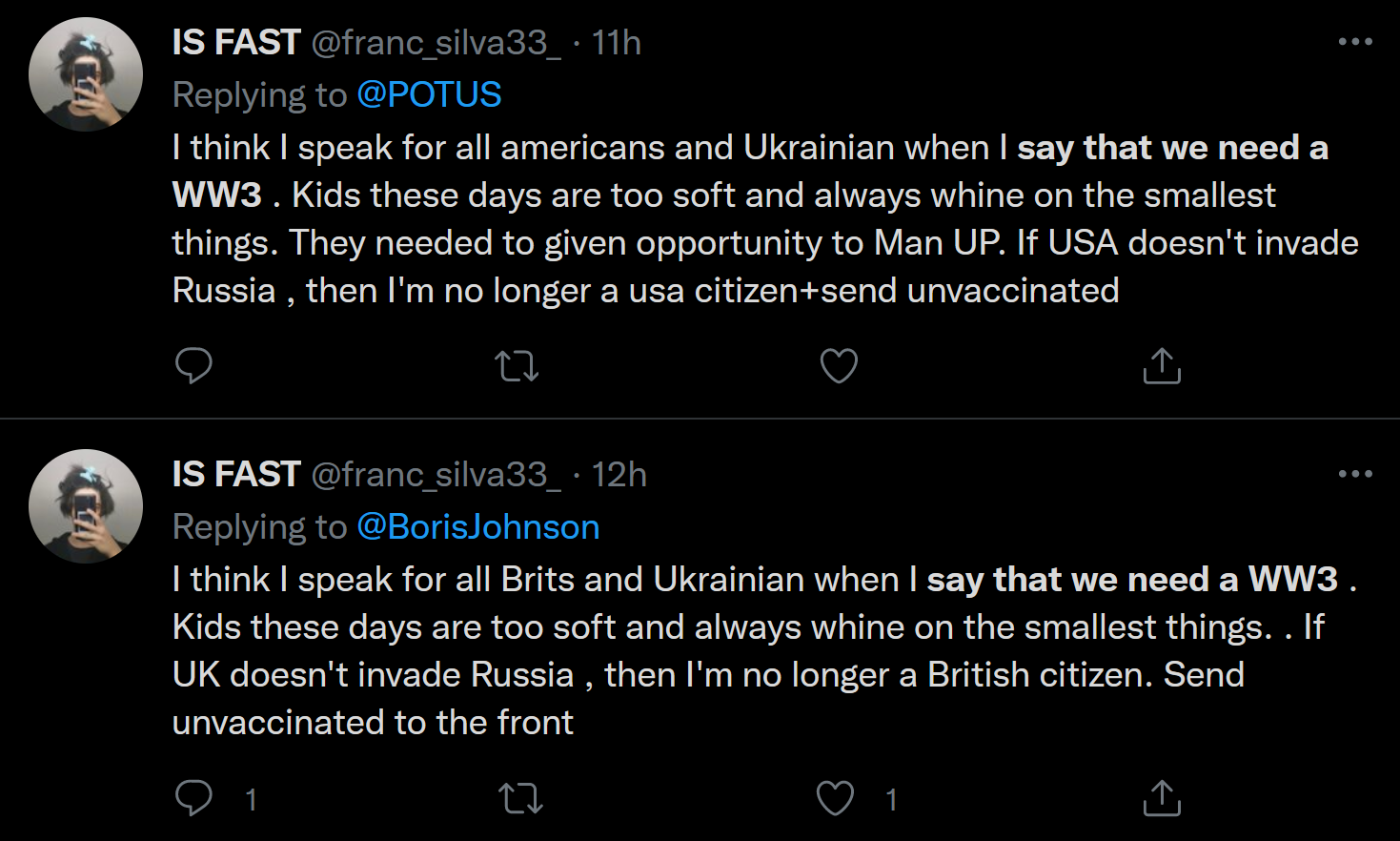This screenshot has height=841, width=1400.
Task: Like the tweet replying to @POTUS
Action: pos(839,366)
